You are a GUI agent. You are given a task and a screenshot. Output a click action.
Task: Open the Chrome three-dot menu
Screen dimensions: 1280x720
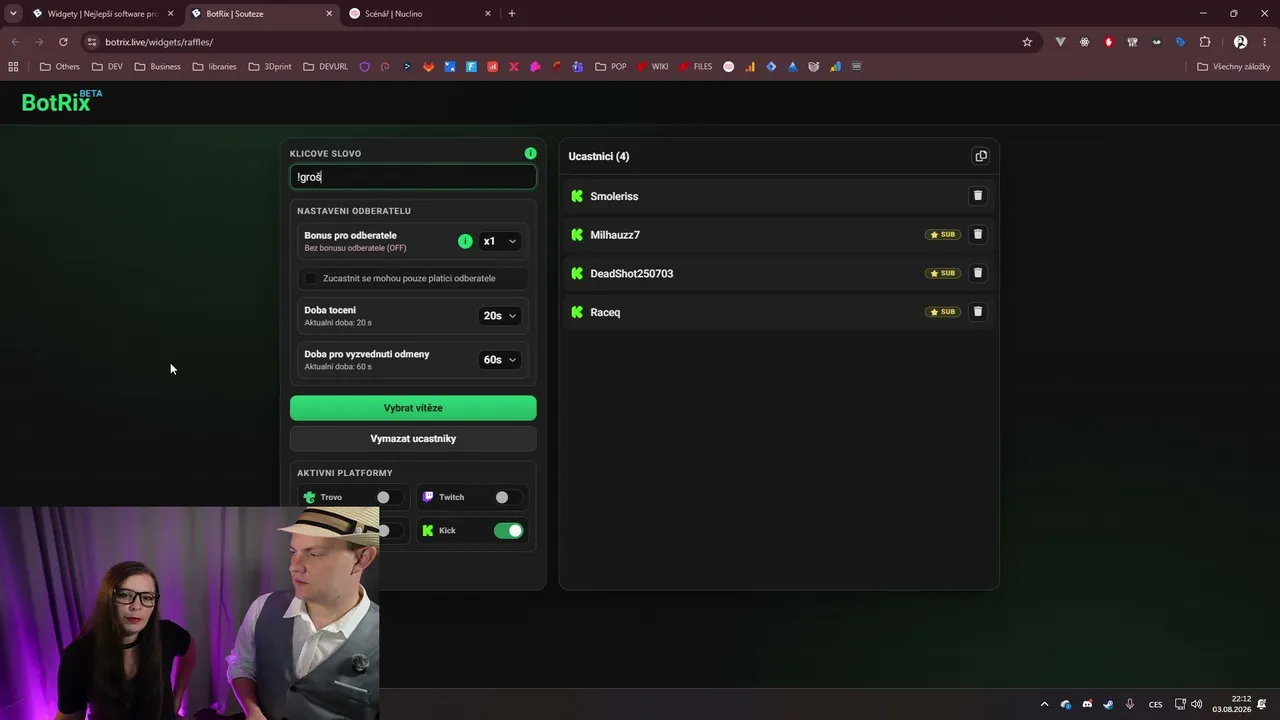1264,42
